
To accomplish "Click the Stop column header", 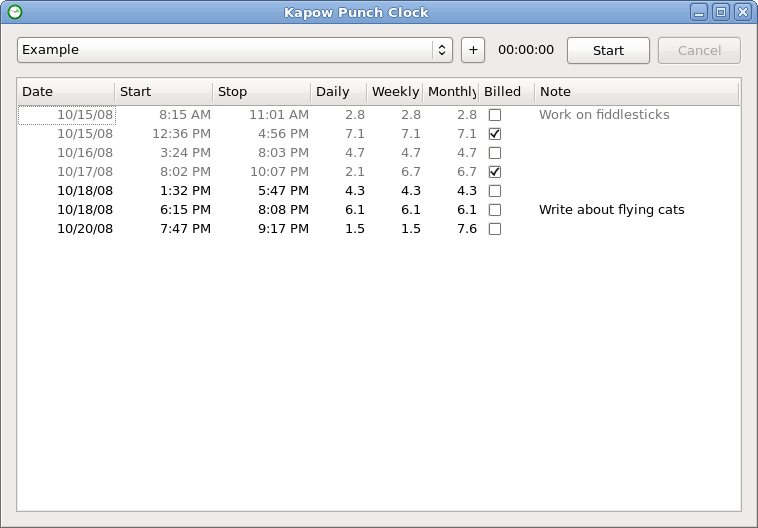I will (x=262, y=92).
